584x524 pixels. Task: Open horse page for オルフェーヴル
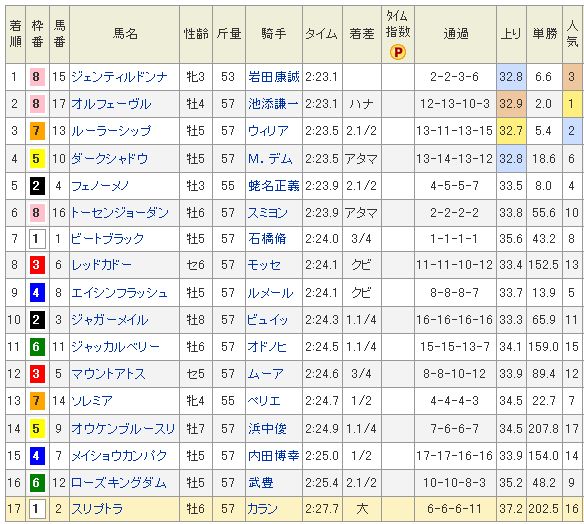(x=111, y=104)
